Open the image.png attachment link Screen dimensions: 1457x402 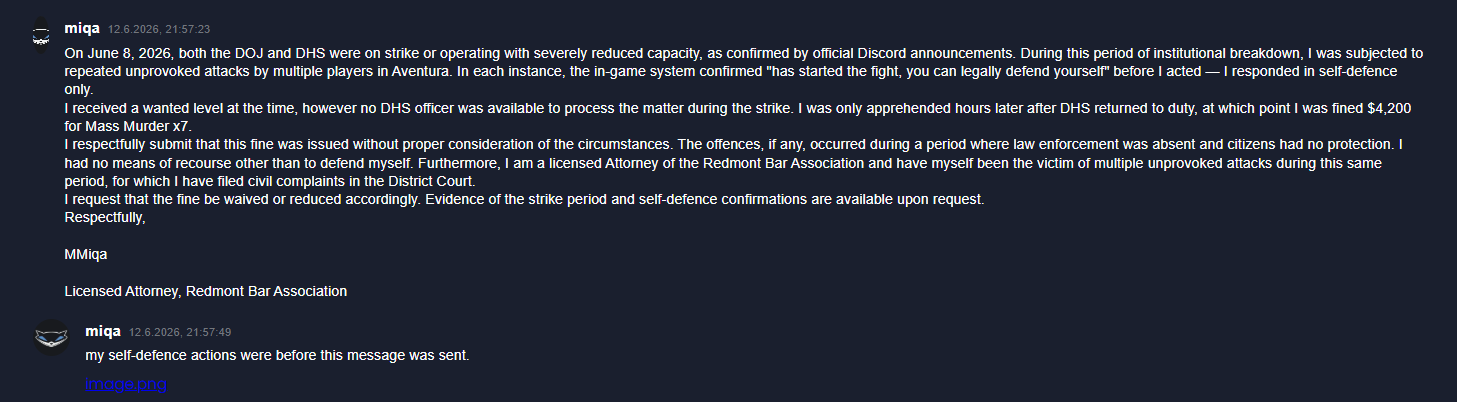[125, 384]
